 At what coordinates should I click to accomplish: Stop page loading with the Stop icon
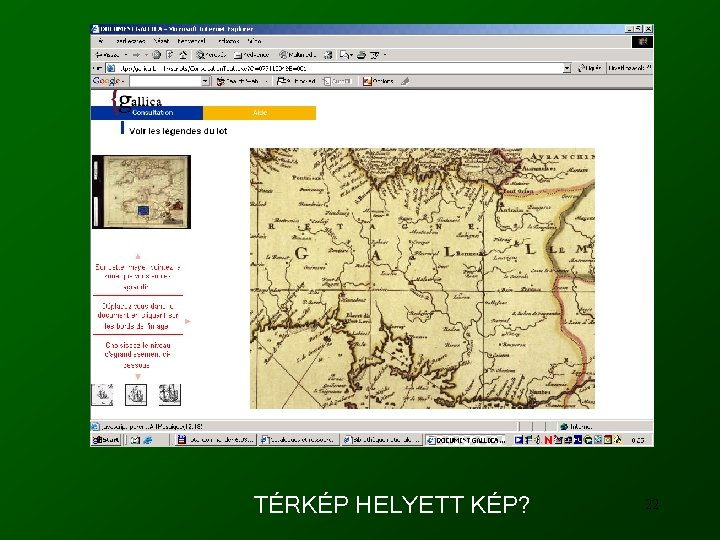(x=157, y=55)
